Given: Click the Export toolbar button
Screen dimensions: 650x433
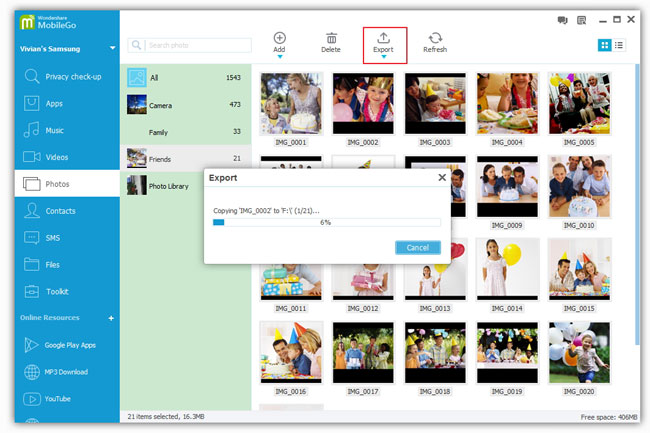Looking at the screenshot, I should point(383,45).
